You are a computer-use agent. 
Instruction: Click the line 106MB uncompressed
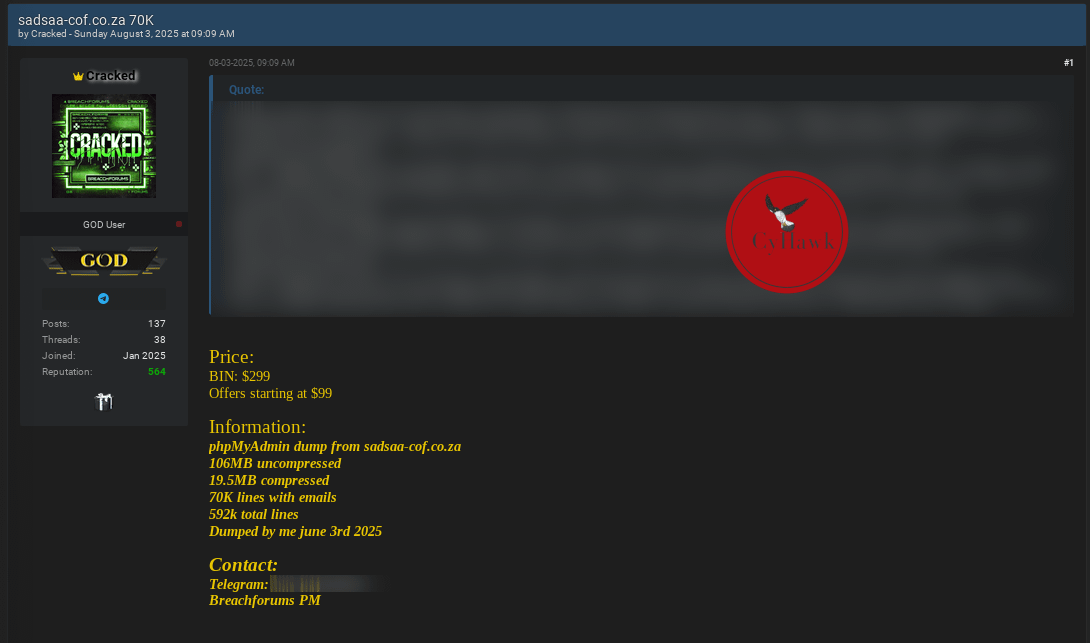(275, 464)
